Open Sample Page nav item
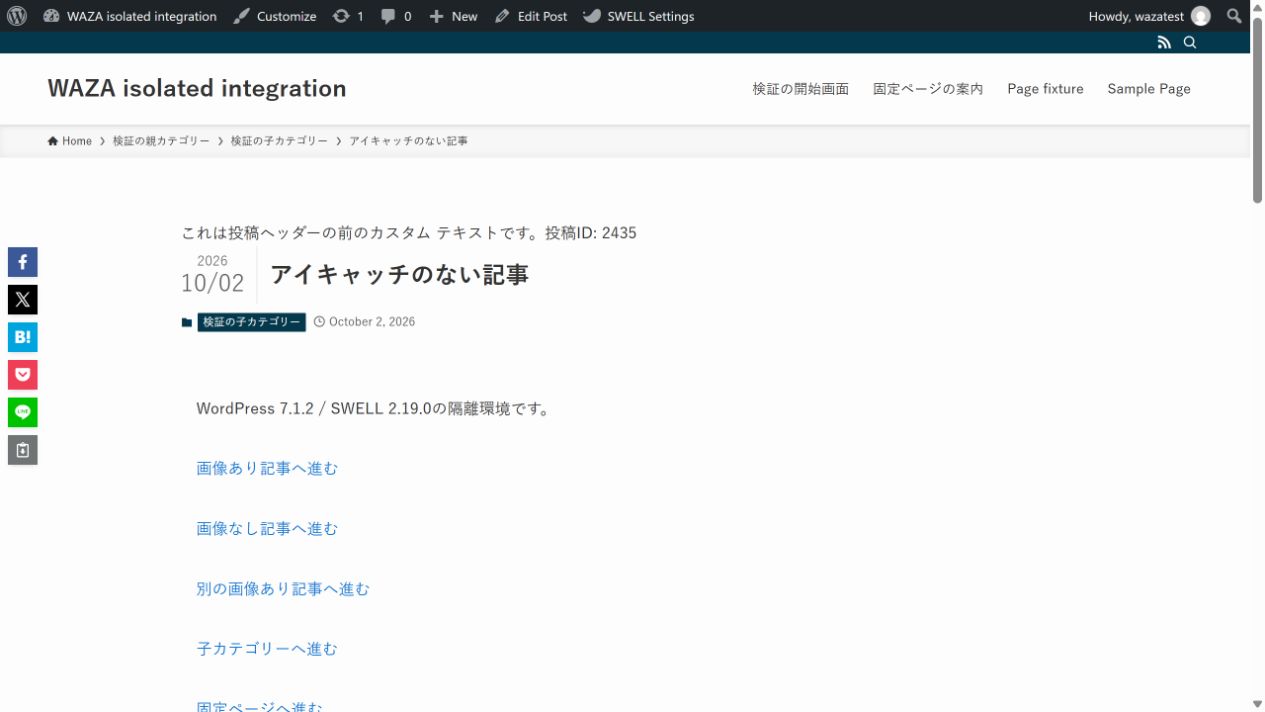The width and height of the screenshot is (1265, 712). tap(1149, 89)
